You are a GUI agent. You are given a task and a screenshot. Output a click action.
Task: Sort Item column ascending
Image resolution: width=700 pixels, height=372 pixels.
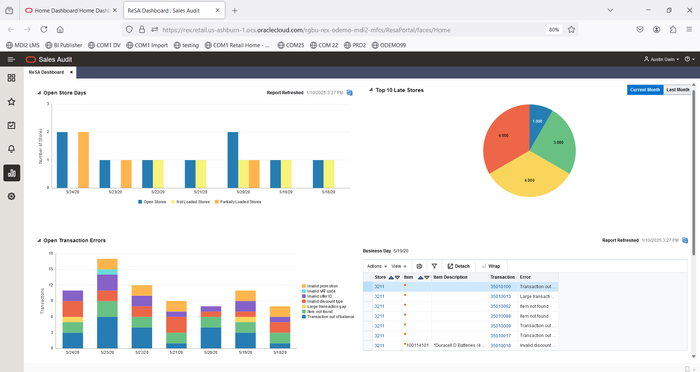pyautogui.click(x=421, y=277)
